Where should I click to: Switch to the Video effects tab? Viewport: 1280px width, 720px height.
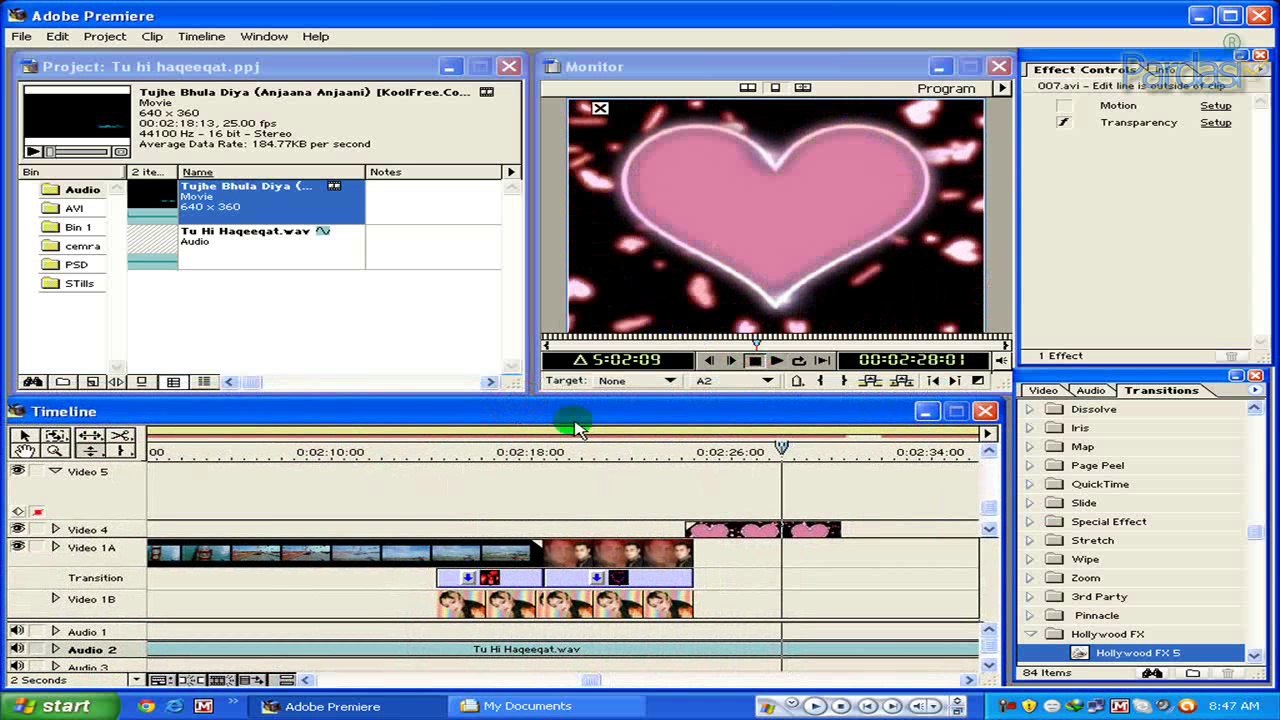click(1043, 391)
